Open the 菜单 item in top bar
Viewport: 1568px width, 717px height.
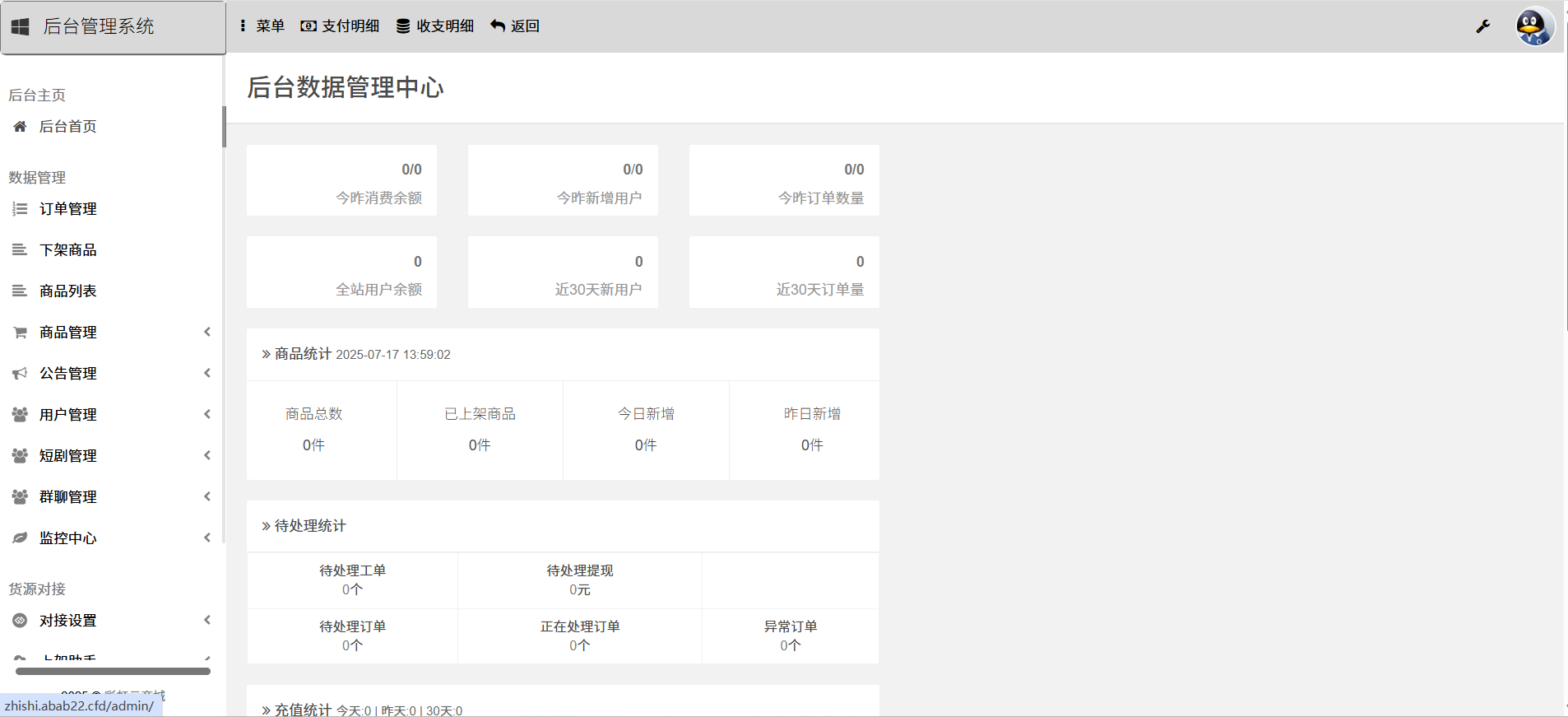[262, 26]
